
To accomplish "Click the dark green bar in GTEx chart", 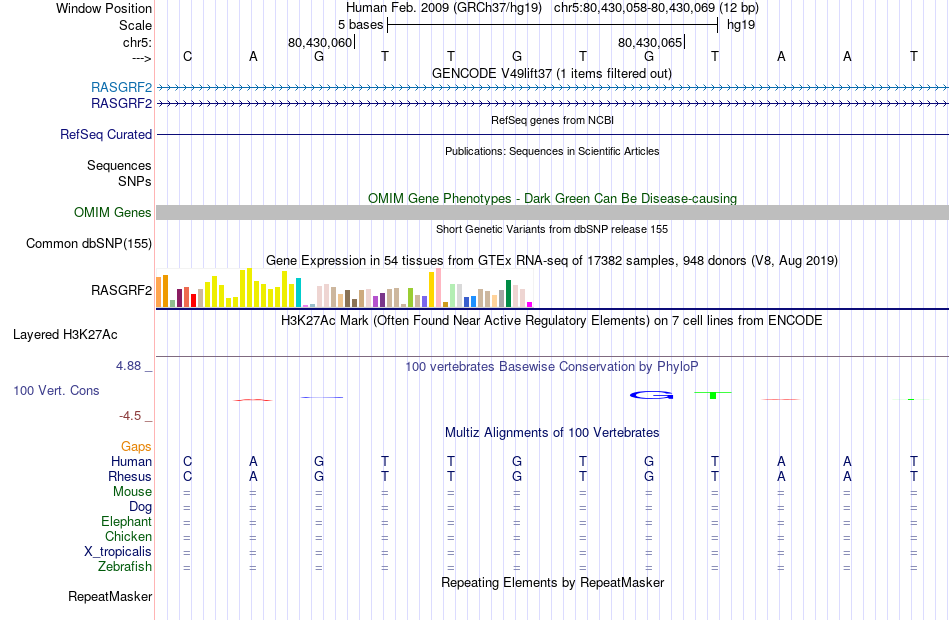I will pos(508,293).
